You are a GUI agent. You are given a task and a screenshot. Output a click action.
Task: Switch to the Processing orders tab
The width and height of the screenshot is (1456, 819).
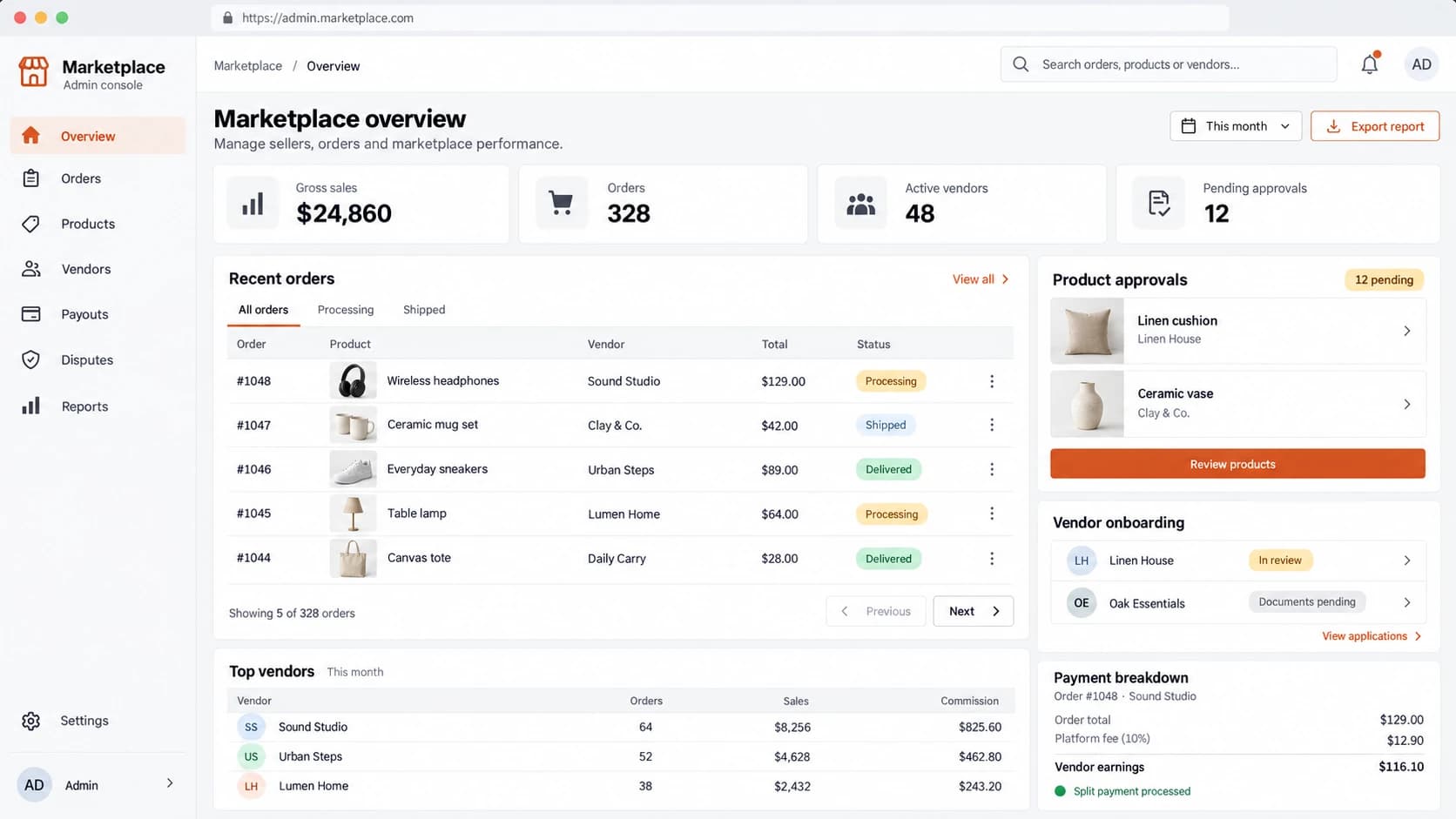click(x=346, y=310)
